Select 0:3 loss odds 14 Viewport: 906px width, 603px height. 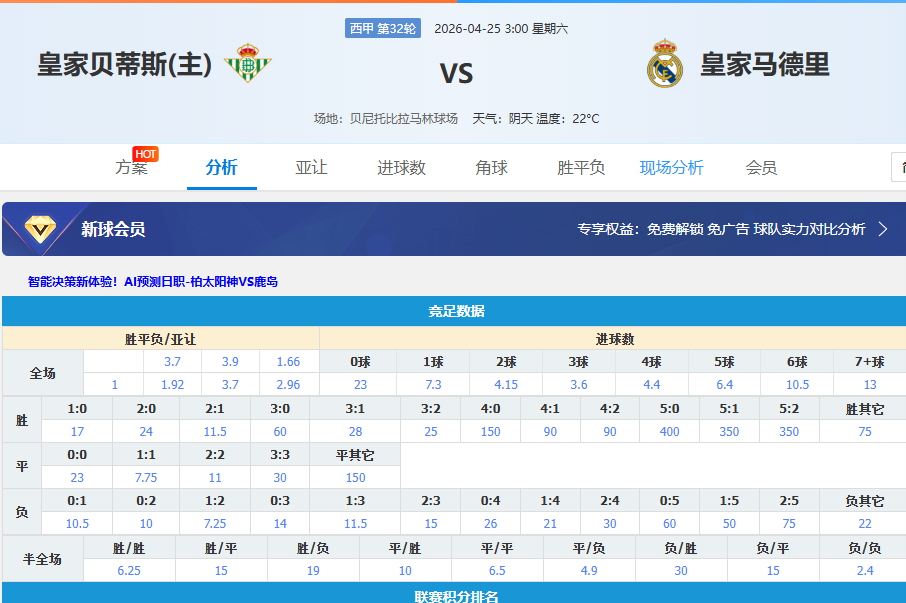point(280,524)
